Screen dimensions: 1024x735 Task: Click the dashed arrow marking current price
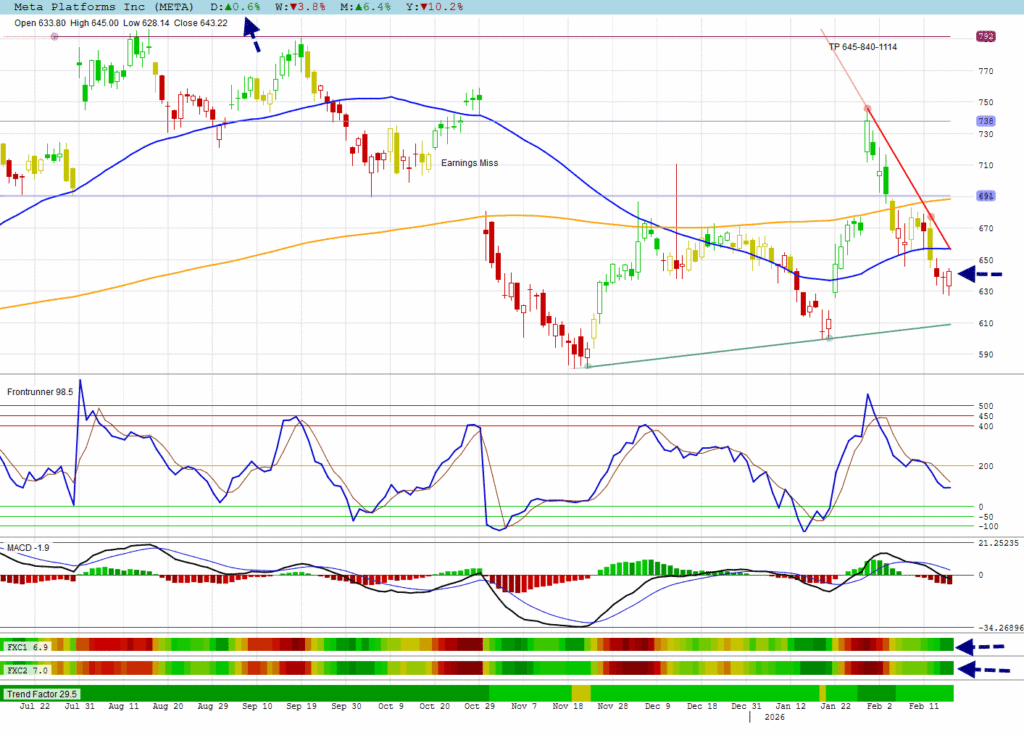tap(980, 273)
